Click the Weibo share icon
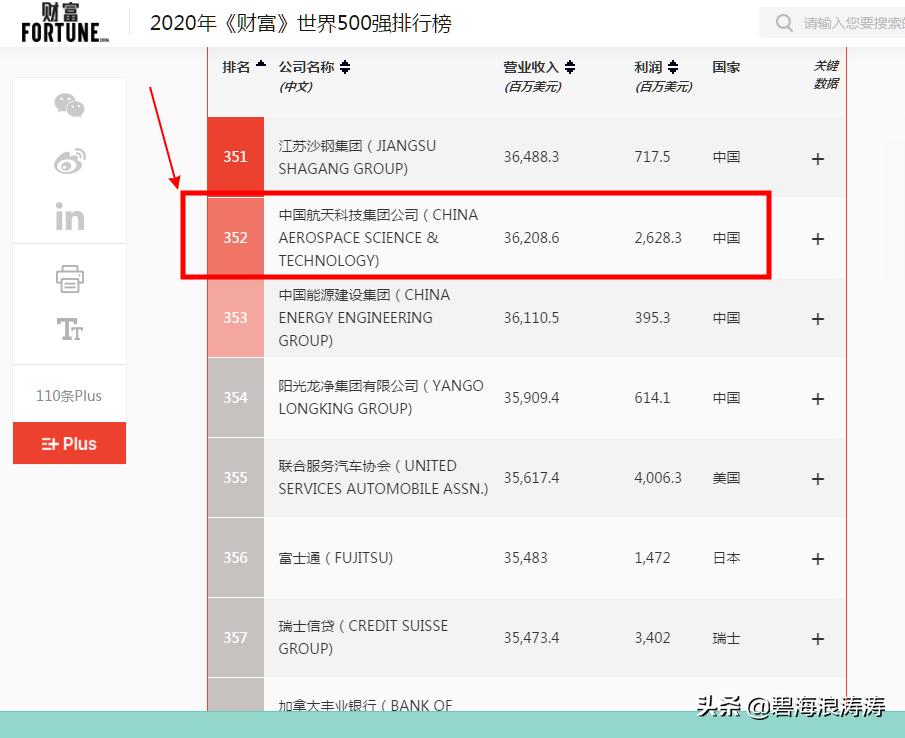905x738 pixels. click(x=68, y=160)
